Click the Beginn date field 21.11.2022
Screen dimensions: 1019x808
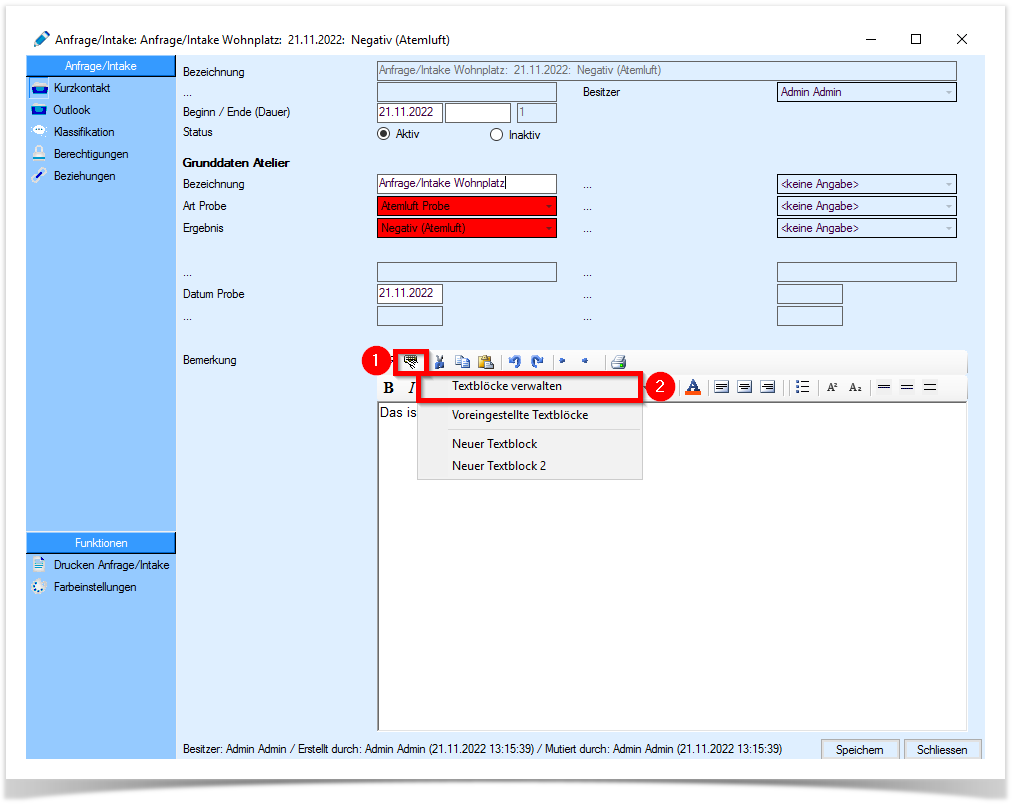click(409, 112)
